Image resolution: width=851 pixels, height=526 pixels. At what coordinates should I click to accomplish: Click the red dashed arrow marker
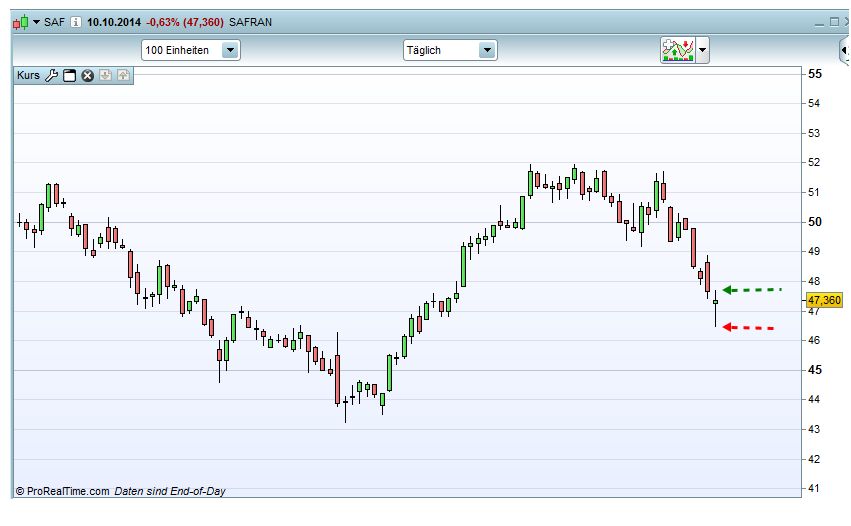(748, 327)
